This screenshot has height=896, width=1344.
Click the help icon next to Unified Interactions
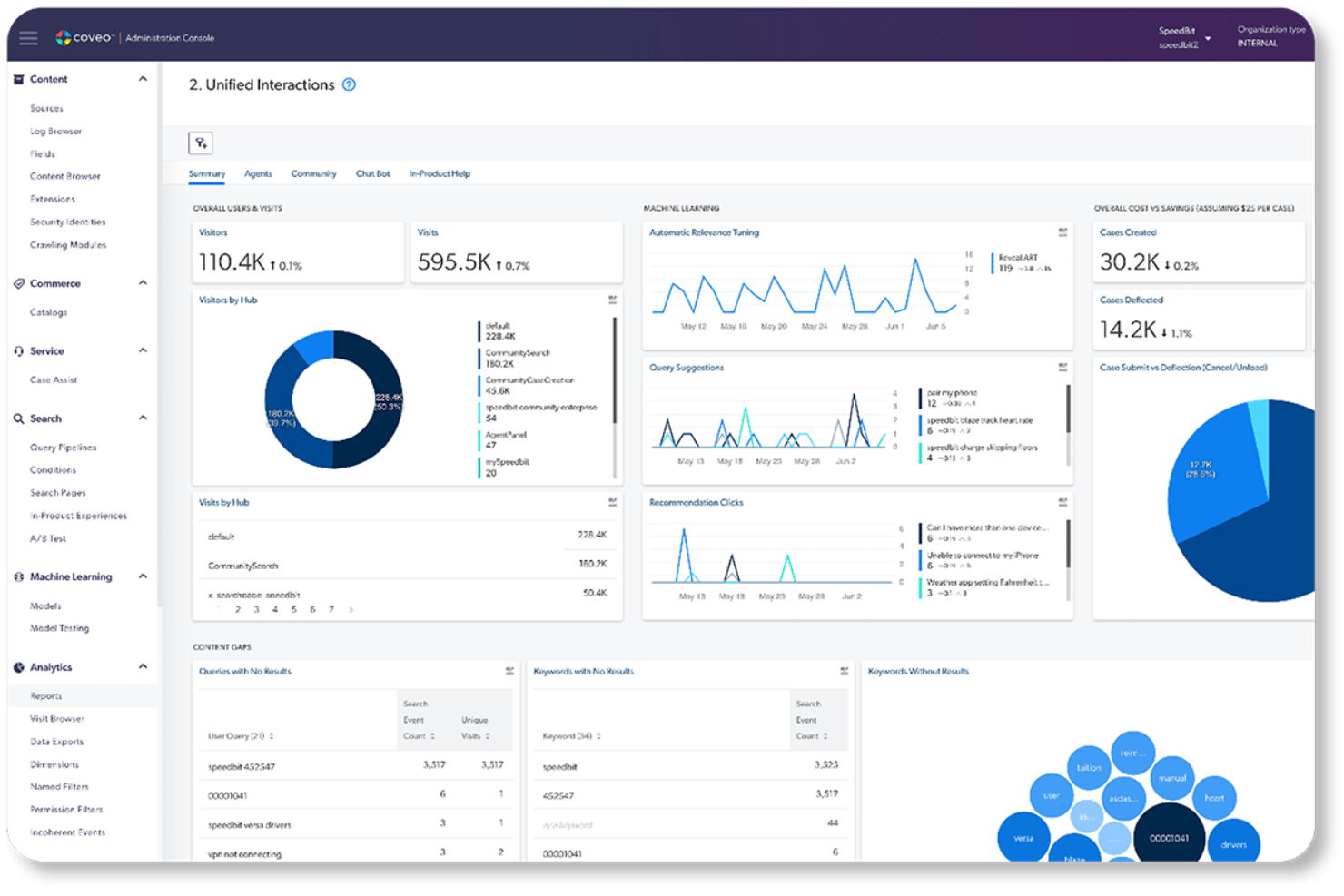pyautogui.click(x=350, y=84)
